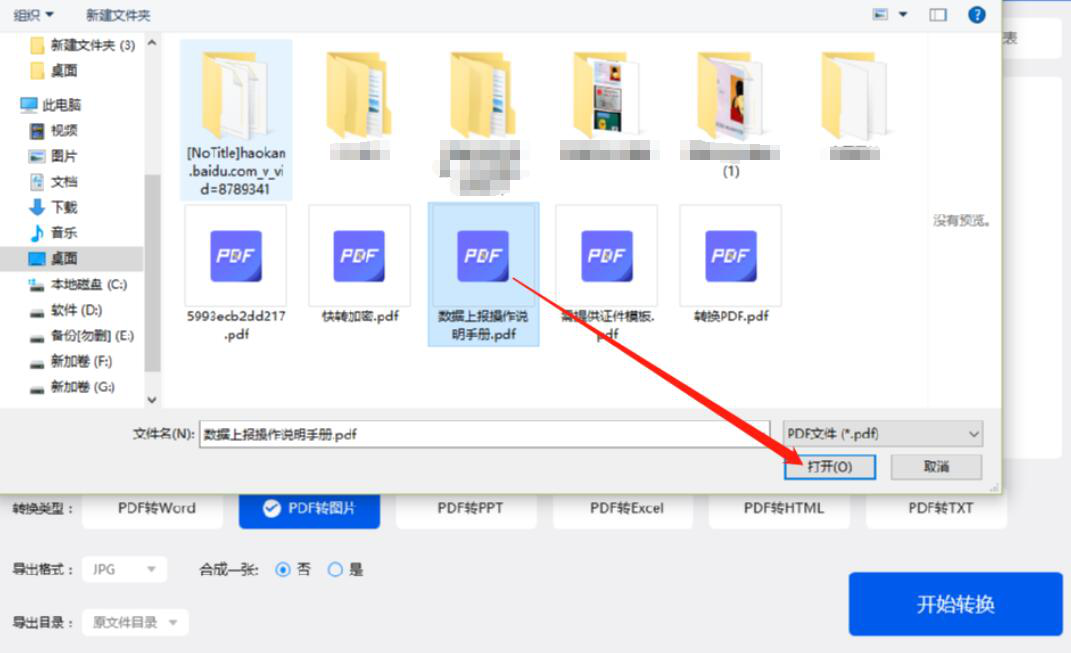Select 新建文件夹 (3) in sidebar
Image resolution: width=1071 pixels, height=653 pixels.
pos(83,45)
